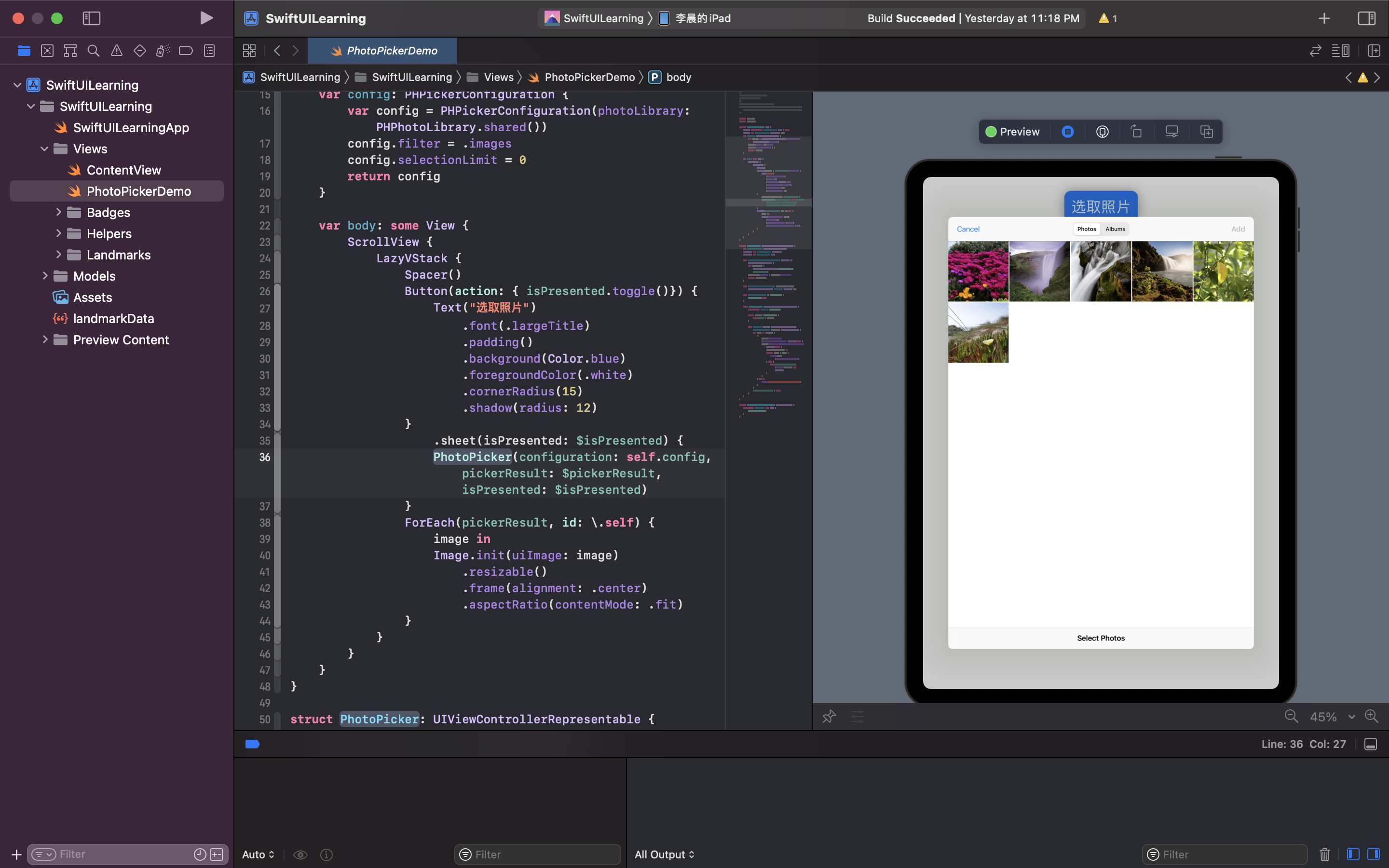Select the SwiftUILearning scheme in toolbar
The image size is (1389, 868).
tap(594, 18)
